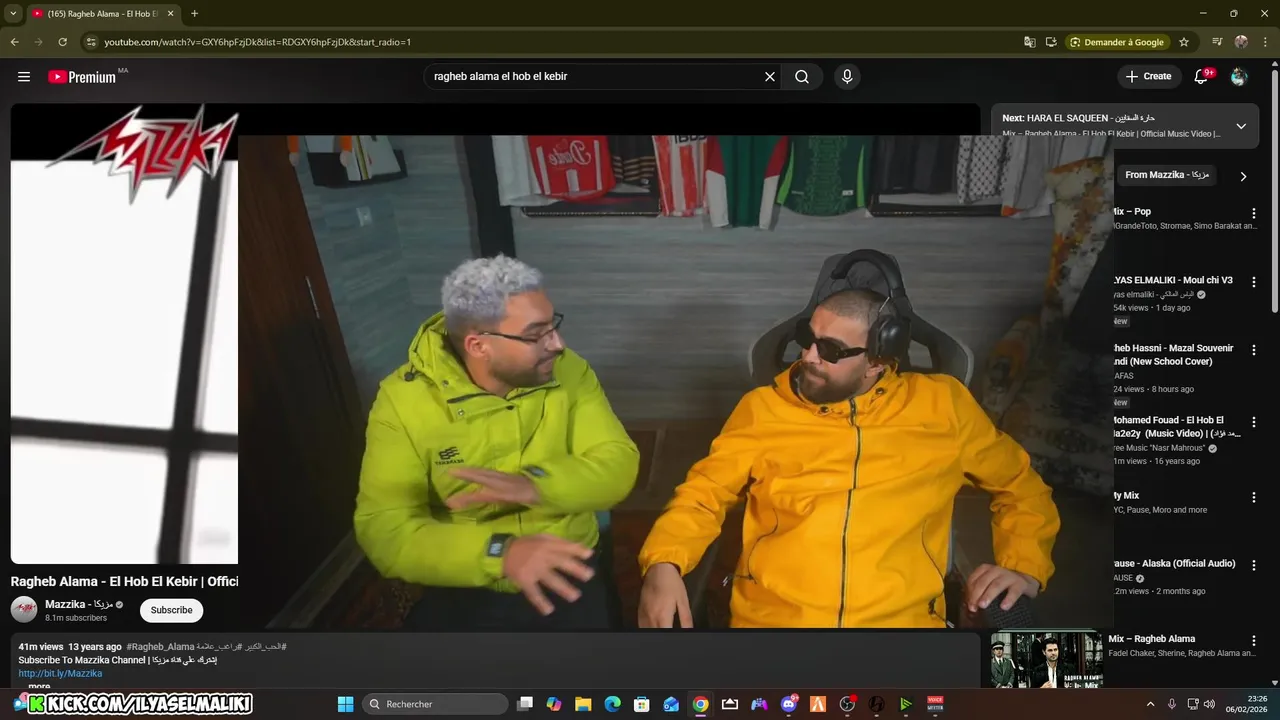Open Chrome three-dot menu

[1265, 42]
